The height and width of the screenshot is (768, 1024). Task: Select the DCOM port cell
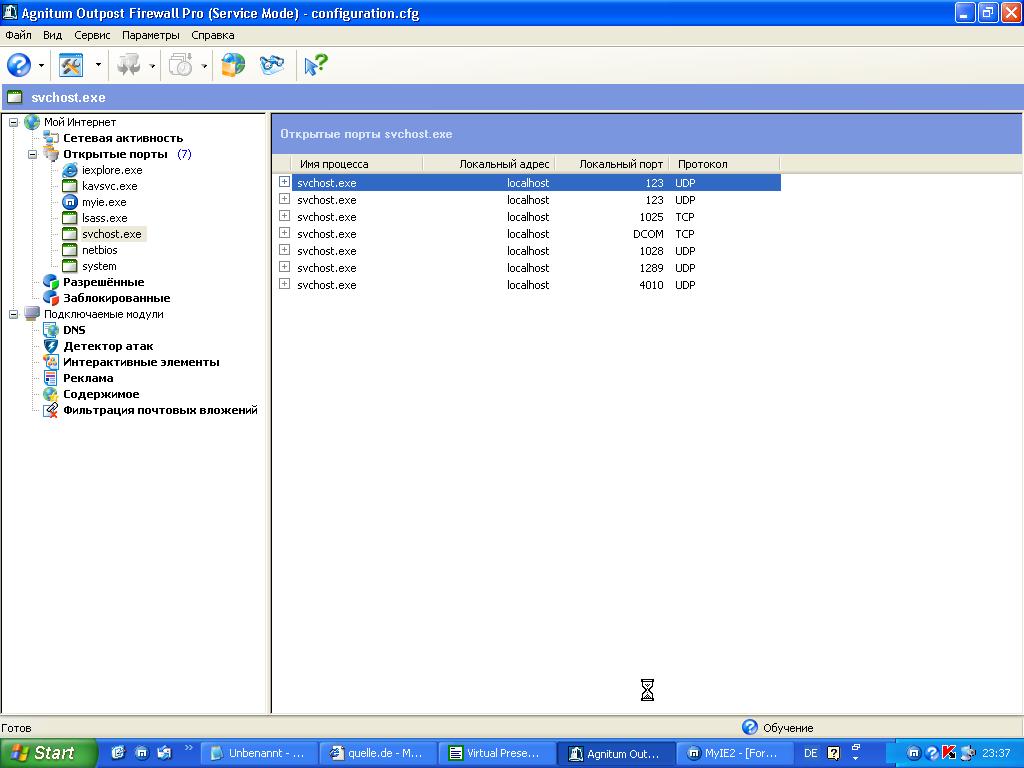tap(648, 234)
